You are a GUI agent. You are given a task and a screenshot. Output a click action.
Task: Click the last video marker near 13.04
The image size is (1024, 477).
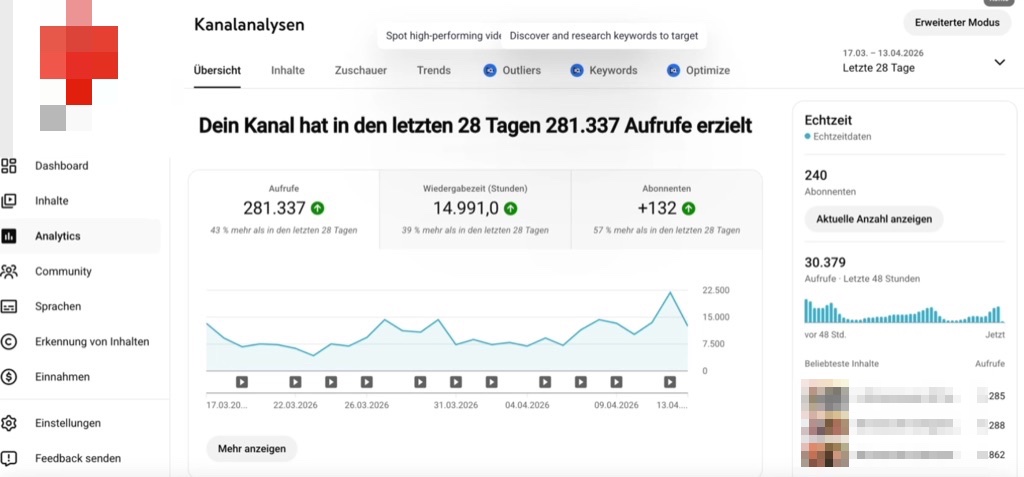point(669,382)
